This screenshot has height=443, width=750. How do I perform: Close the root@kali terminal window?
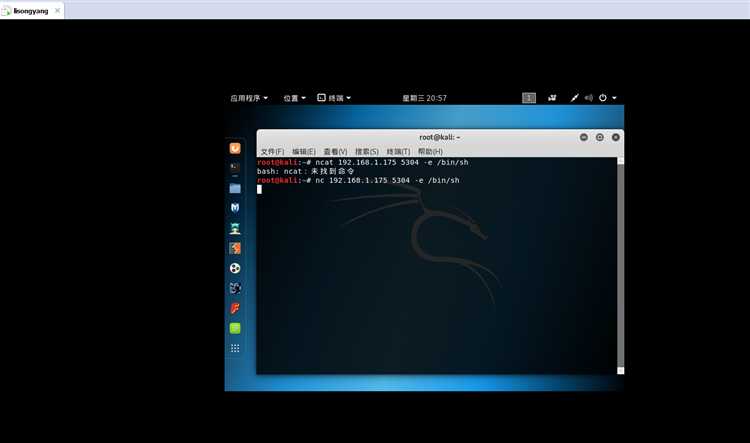616,137
